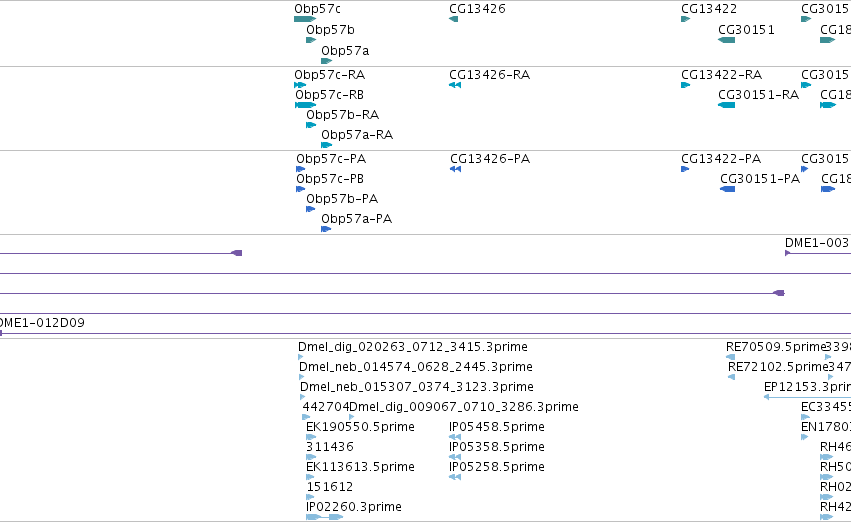Select protein CG30151-PA label
Image resolution: width=851 pixels, height=522 pixels.
(x=760, y=179)
